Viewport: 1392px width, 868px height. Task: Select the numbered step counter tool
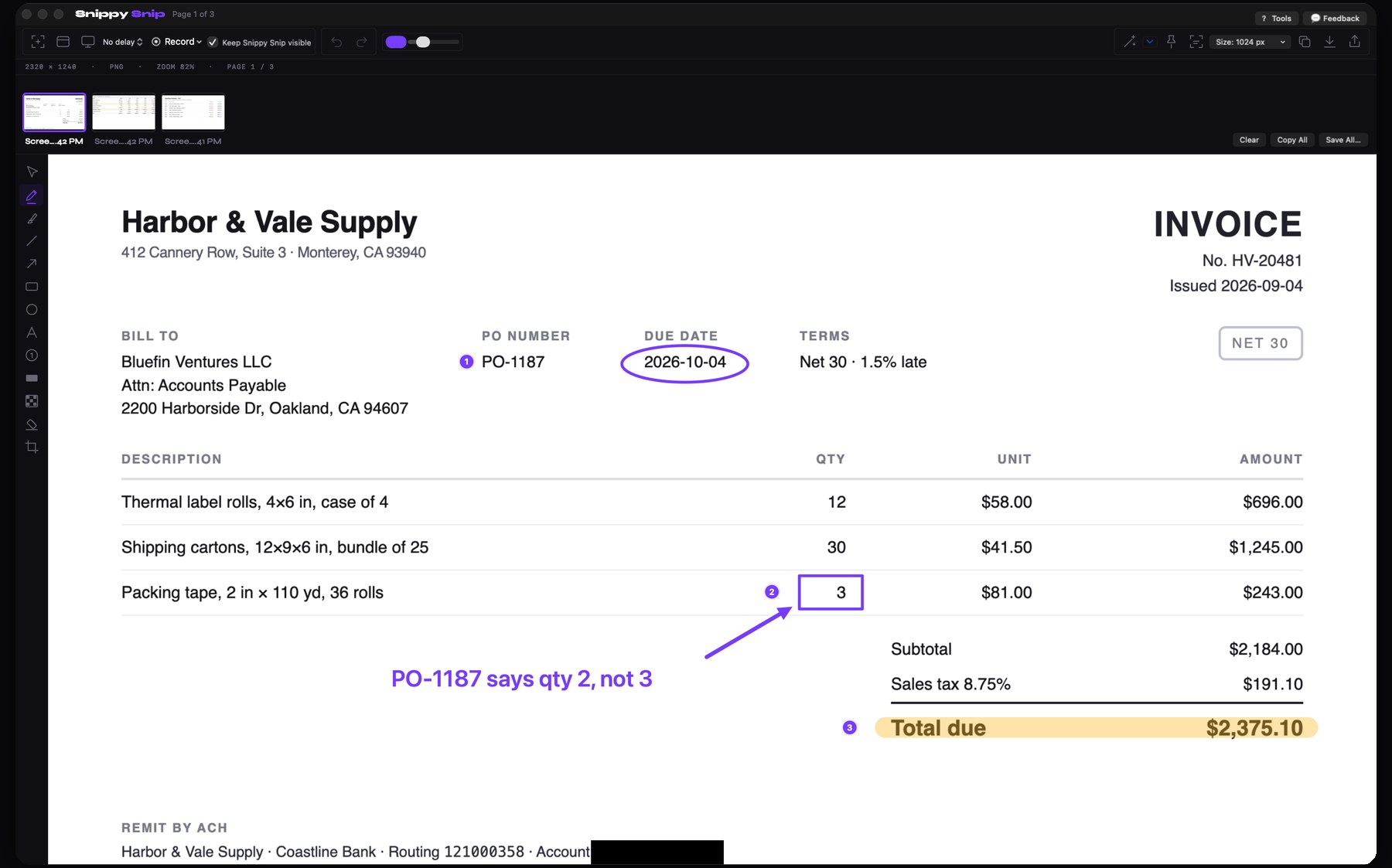32,356
